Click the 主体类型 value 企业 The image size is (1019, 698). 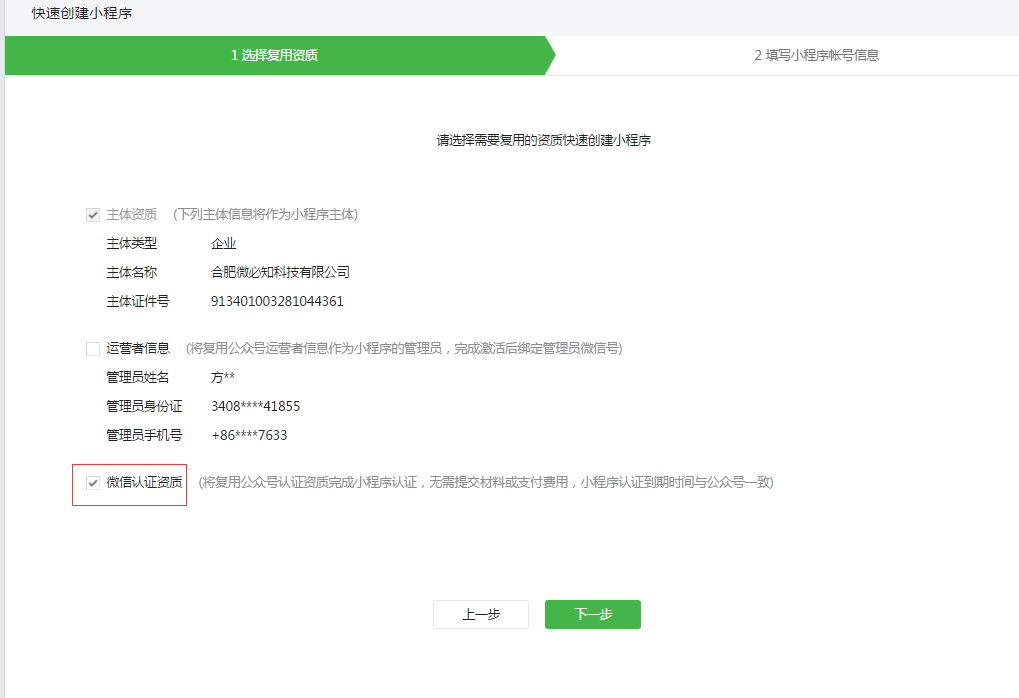tap(223, 243)
